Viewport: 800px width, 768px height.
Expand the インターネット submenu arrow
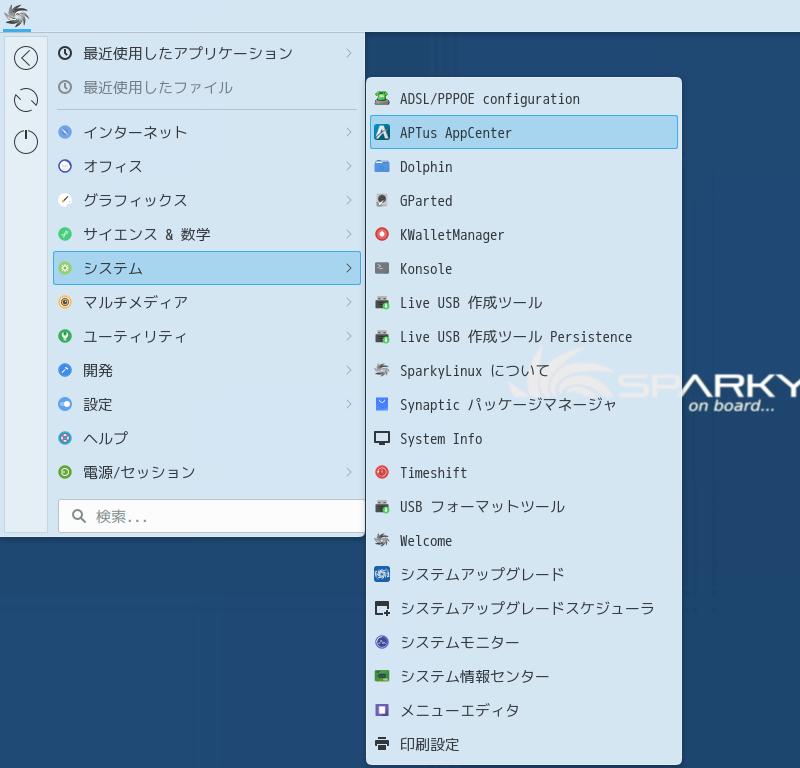tap(349, 132)
